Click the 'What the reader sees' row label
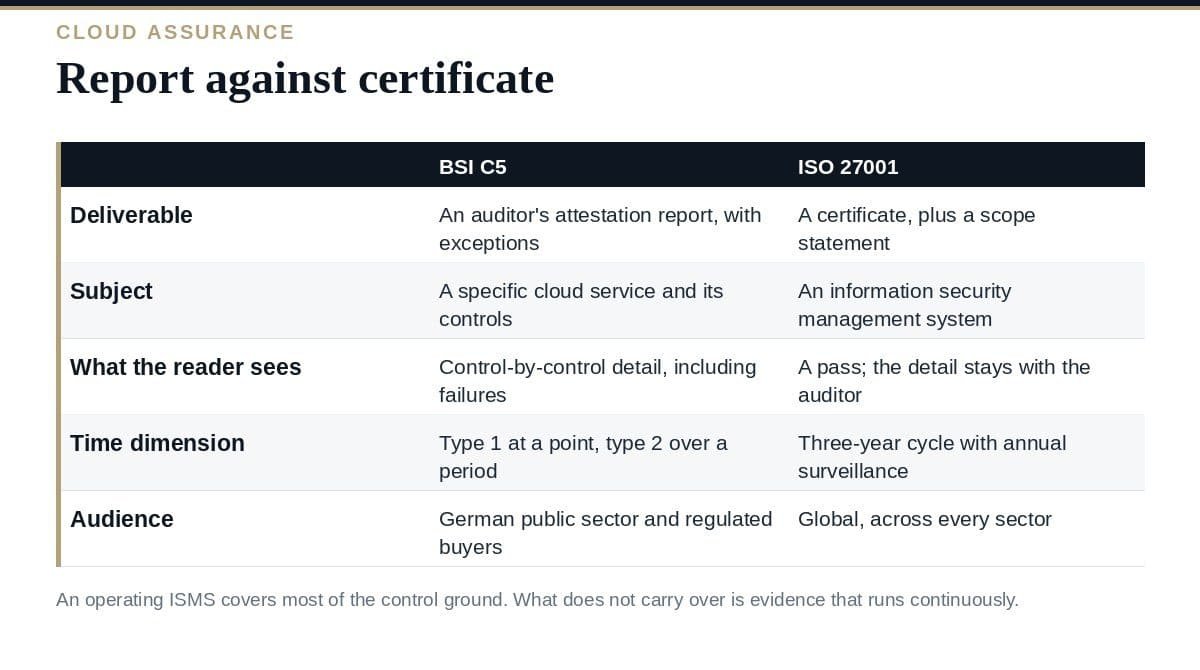 pyautogui.click(x=185, y=367)
